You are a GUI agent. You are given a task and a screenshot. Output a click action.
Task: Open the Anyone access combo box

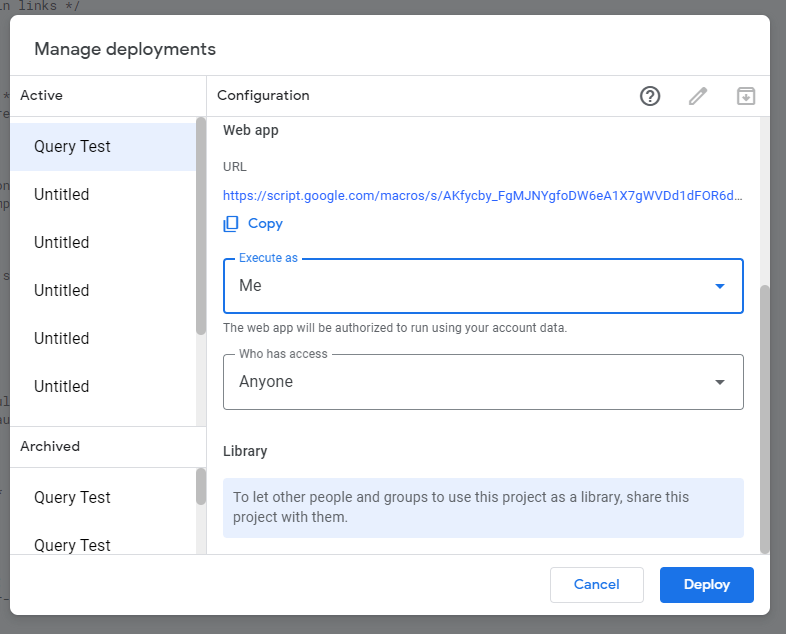483,382
